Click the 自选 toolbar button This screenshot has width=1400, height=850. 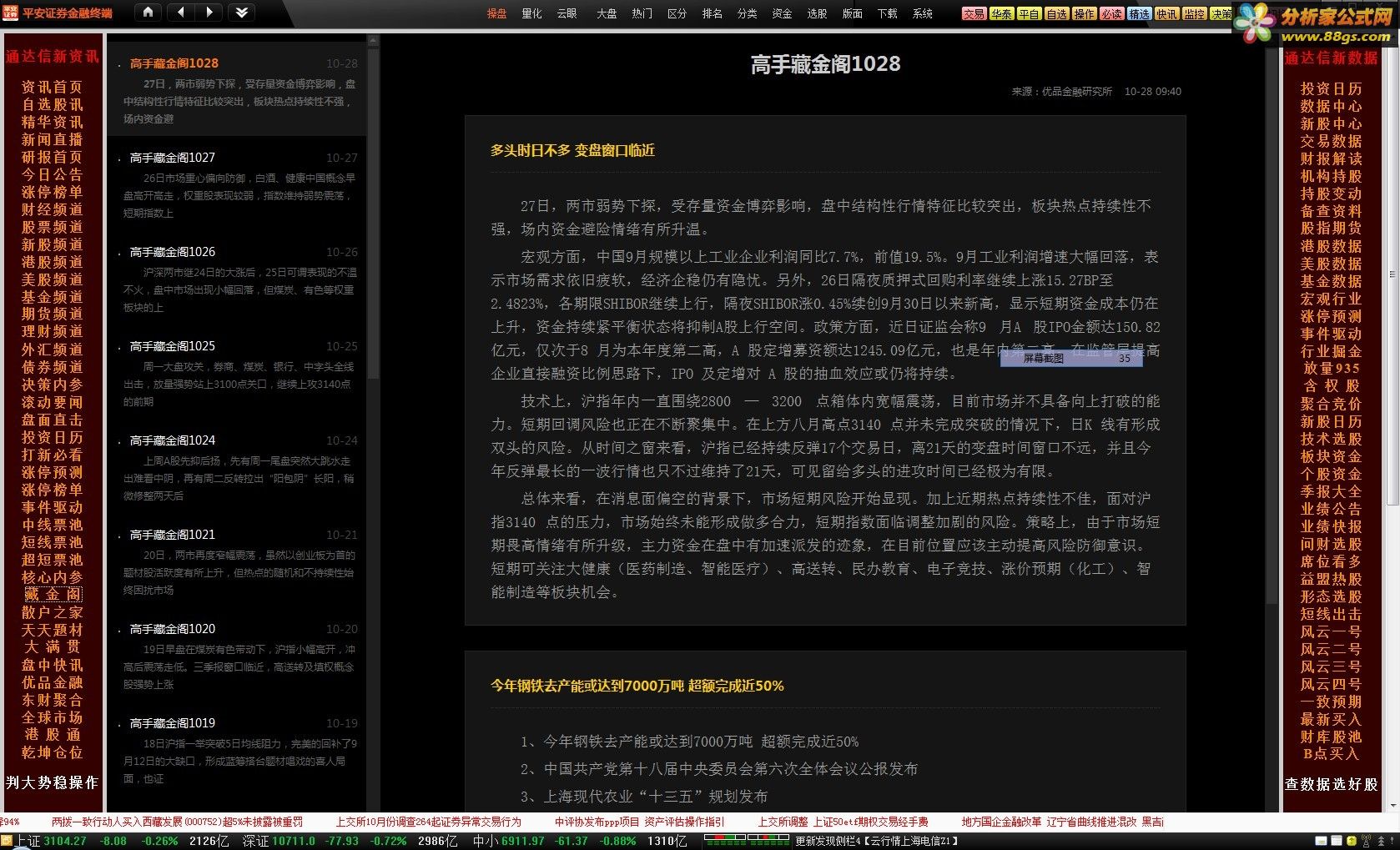1056,14
